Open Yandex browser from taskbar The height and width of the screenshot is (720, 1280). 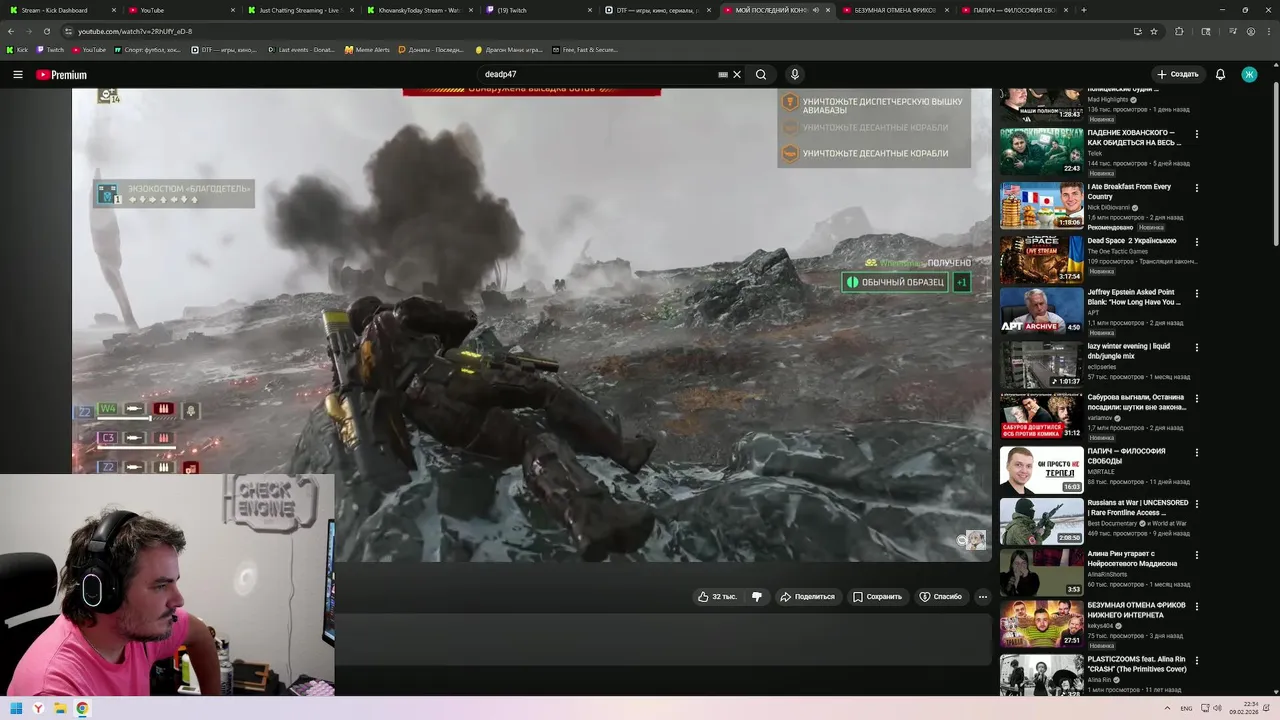pyautogui.click(x=38, y=708)
